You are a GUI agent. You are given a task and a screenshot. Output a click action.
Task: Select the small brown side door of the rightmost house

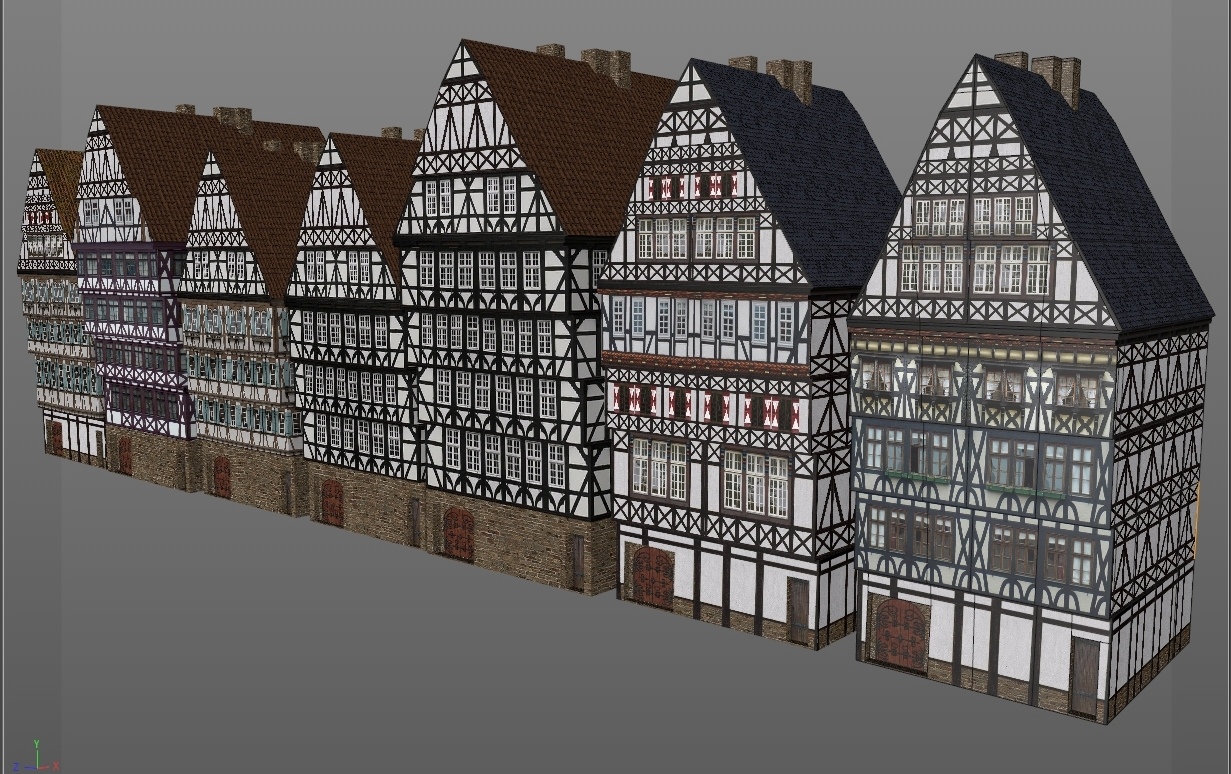click(1084, 676)
